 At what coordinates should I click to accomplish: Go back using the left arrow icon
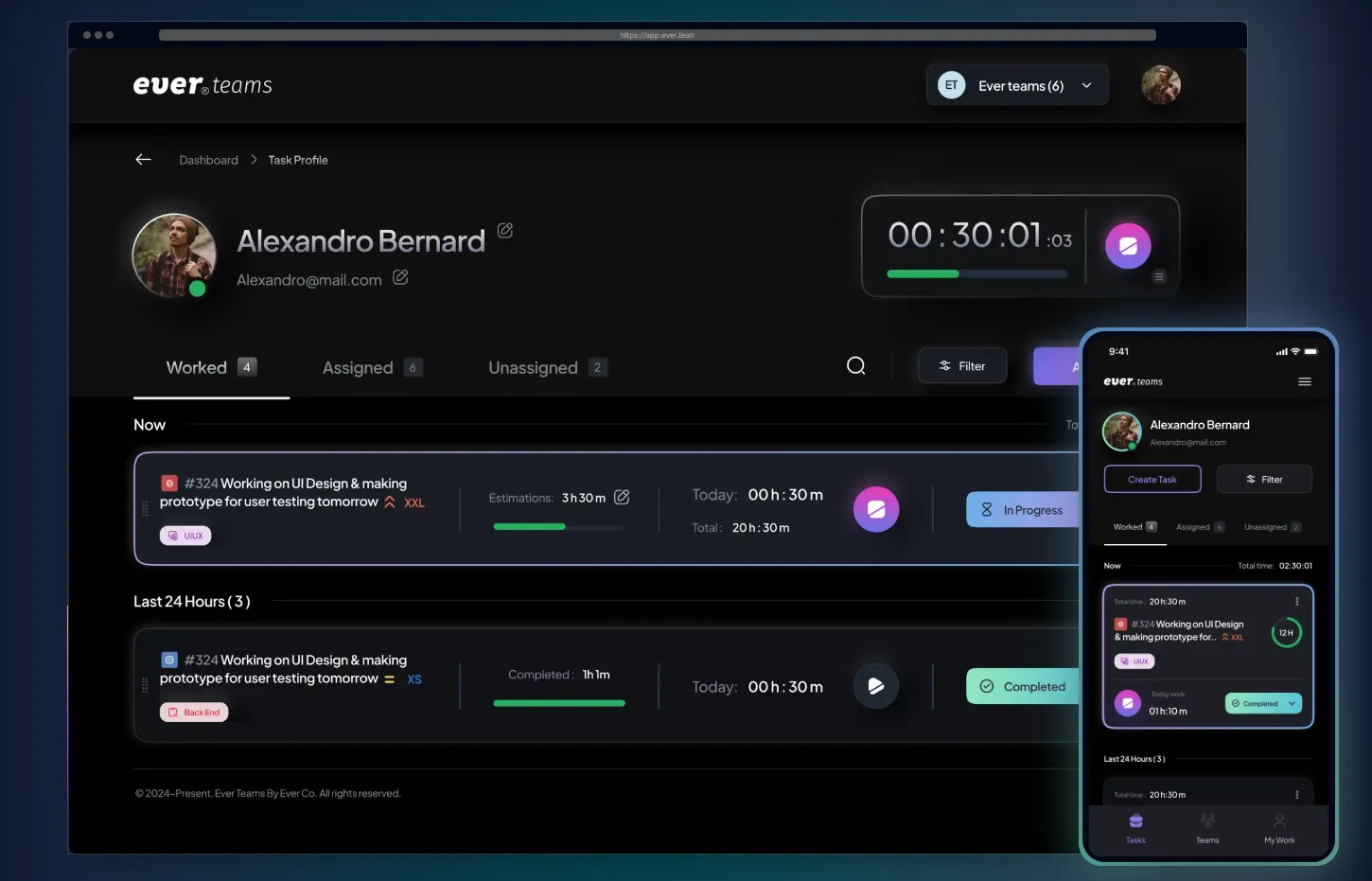(x=143, y=159)
